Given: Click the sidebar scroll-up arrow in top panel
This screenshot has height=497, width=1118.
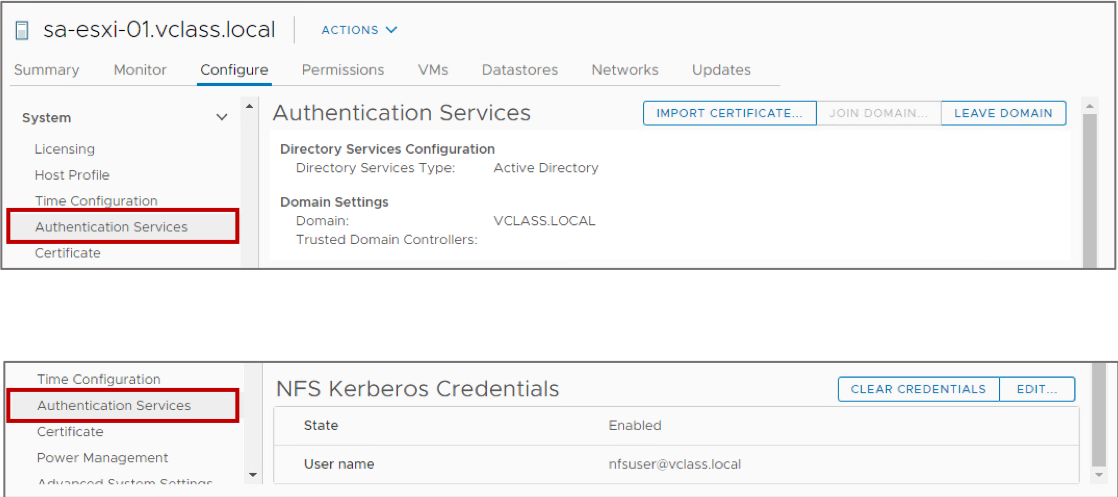Looking at the screenshot, I should coord(250,107).
